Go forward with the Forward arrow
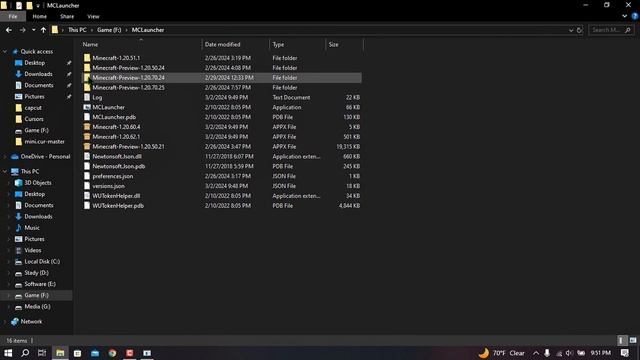The height and width of the screenshot is (360, 640). (x=22, y=30)
